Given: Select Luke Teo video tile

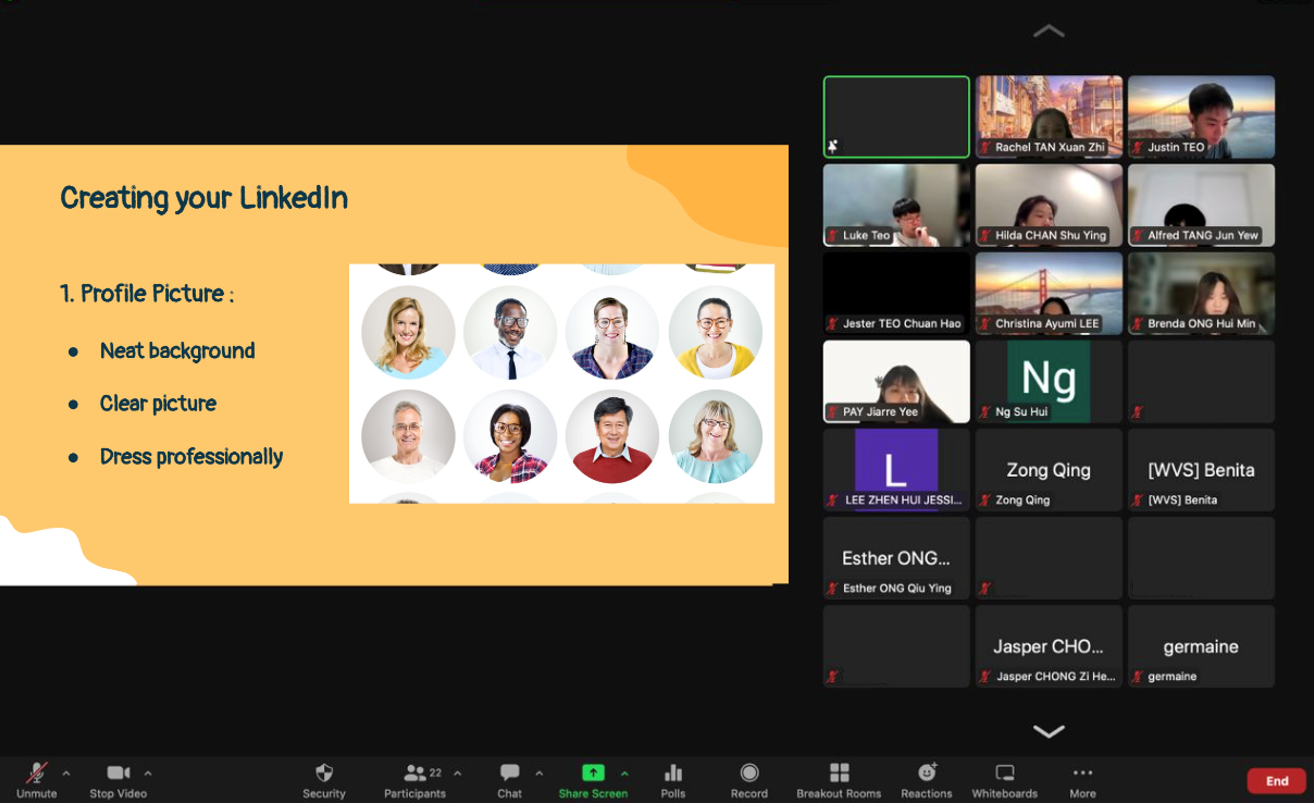Looking at the screenshot, I should click(x=896, y=205).
